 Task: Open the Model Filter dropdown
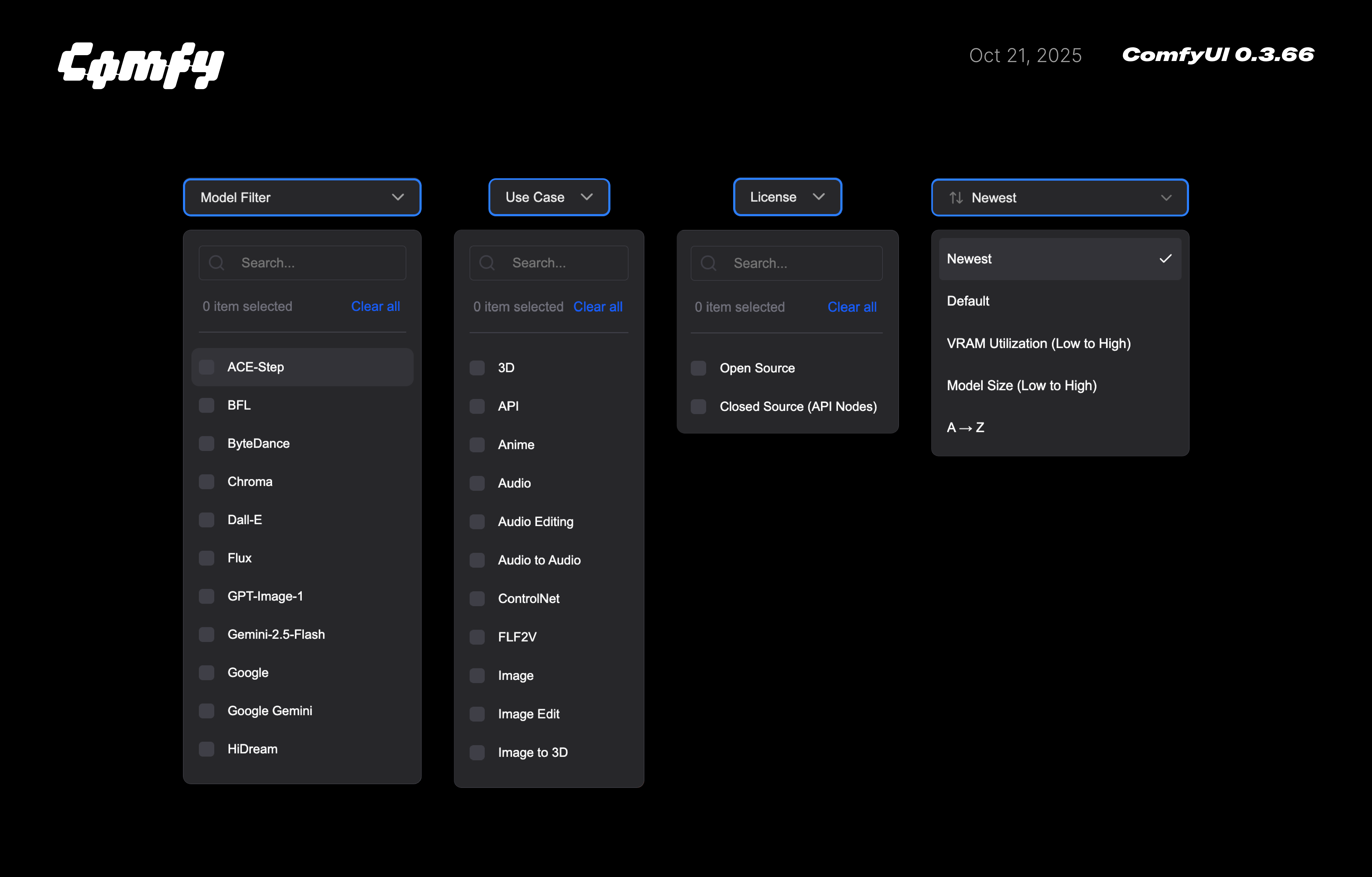(302, 197)
